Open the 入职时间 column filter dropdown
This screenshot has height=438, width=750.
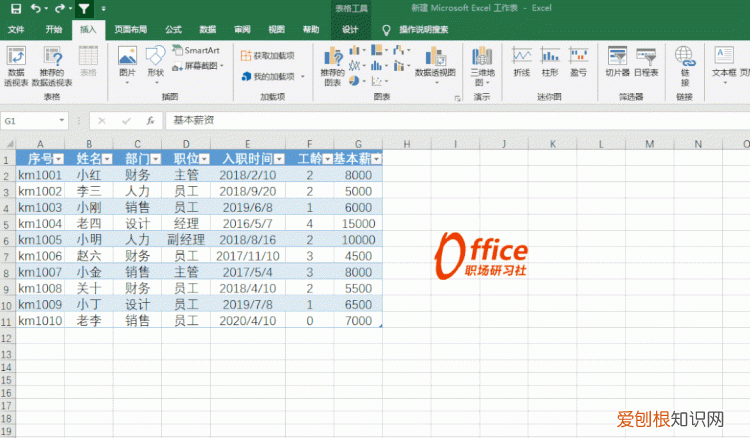coord(279,159)
